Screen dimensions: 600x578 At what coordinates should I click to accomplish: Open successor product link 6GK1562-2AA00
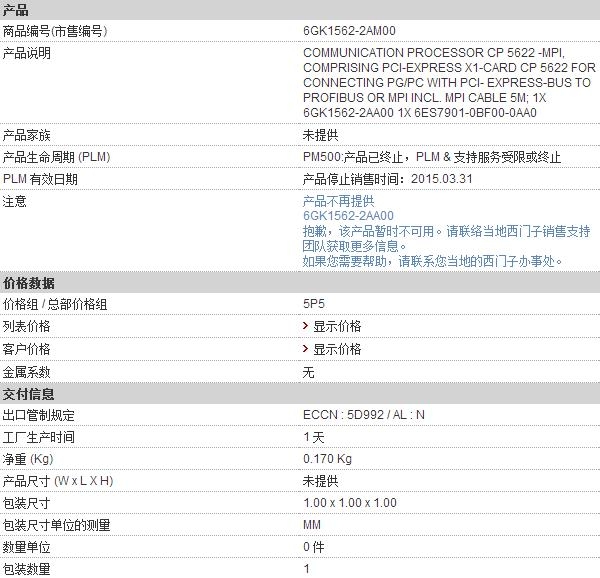click(x=348, y=216)
